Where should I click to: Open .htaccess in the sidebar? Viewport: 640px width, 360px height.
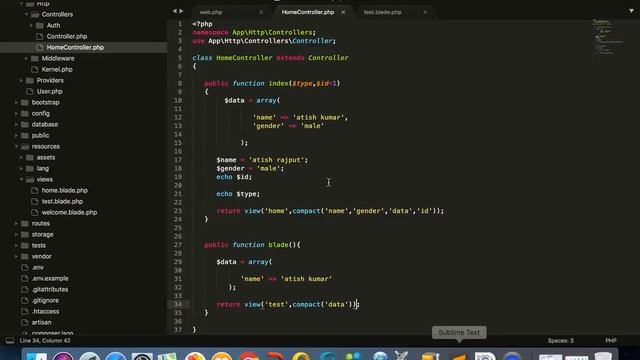[x=46, y=312]
